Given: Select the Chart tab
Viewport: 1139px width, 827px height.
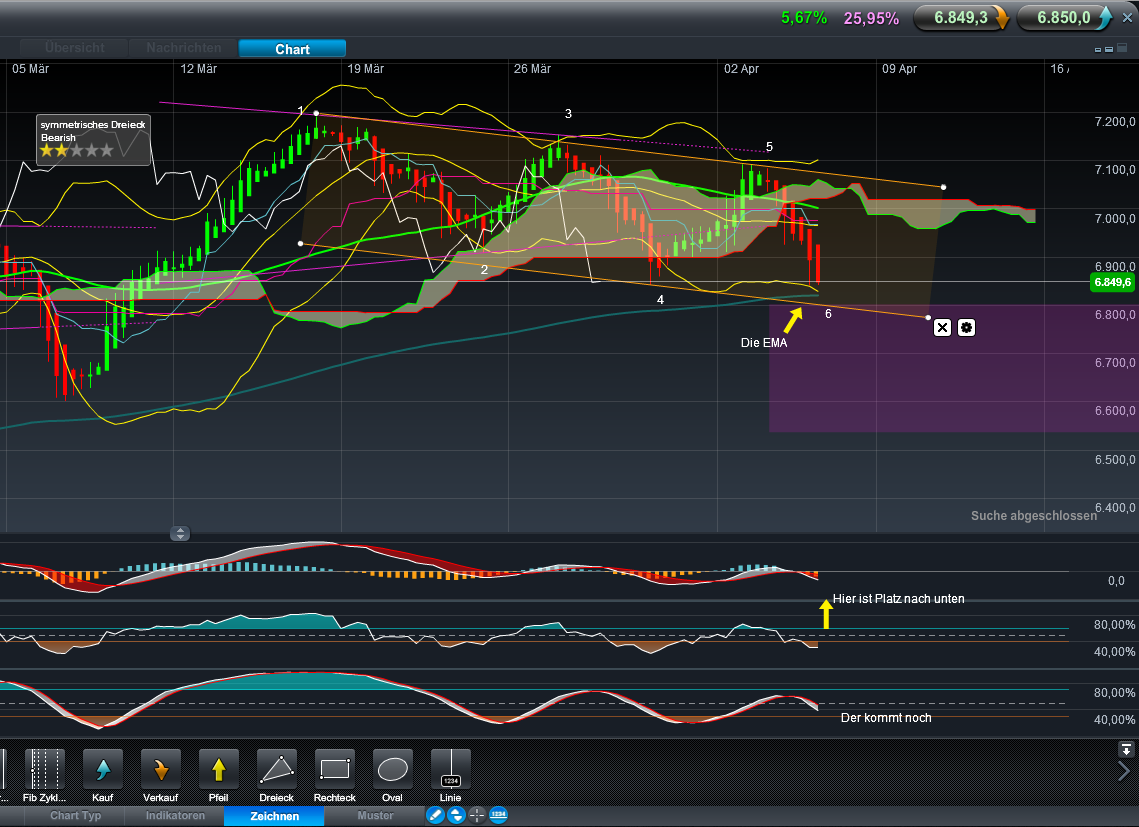Looking at the screenshot, I should point(292,49).
